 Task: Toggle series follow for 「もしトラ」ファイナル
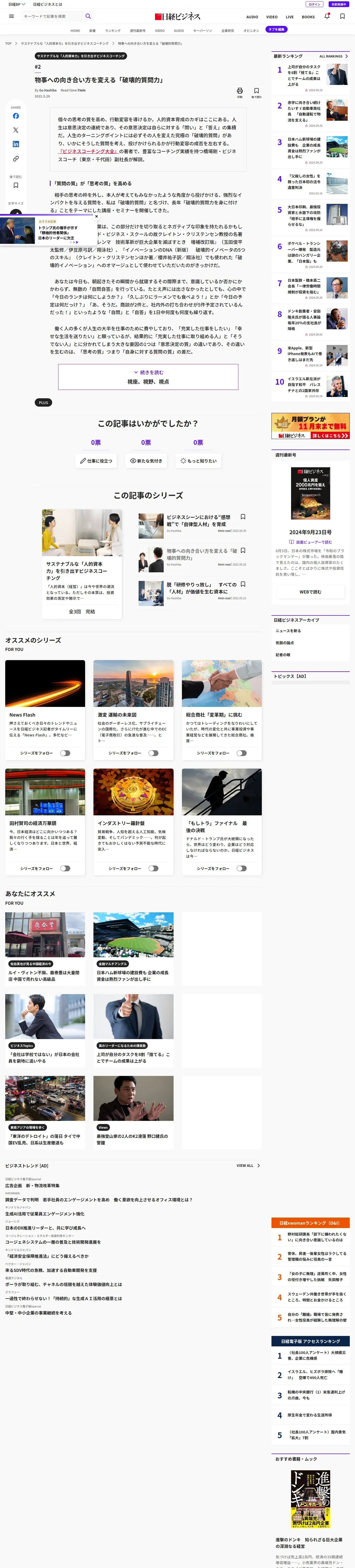241,869
